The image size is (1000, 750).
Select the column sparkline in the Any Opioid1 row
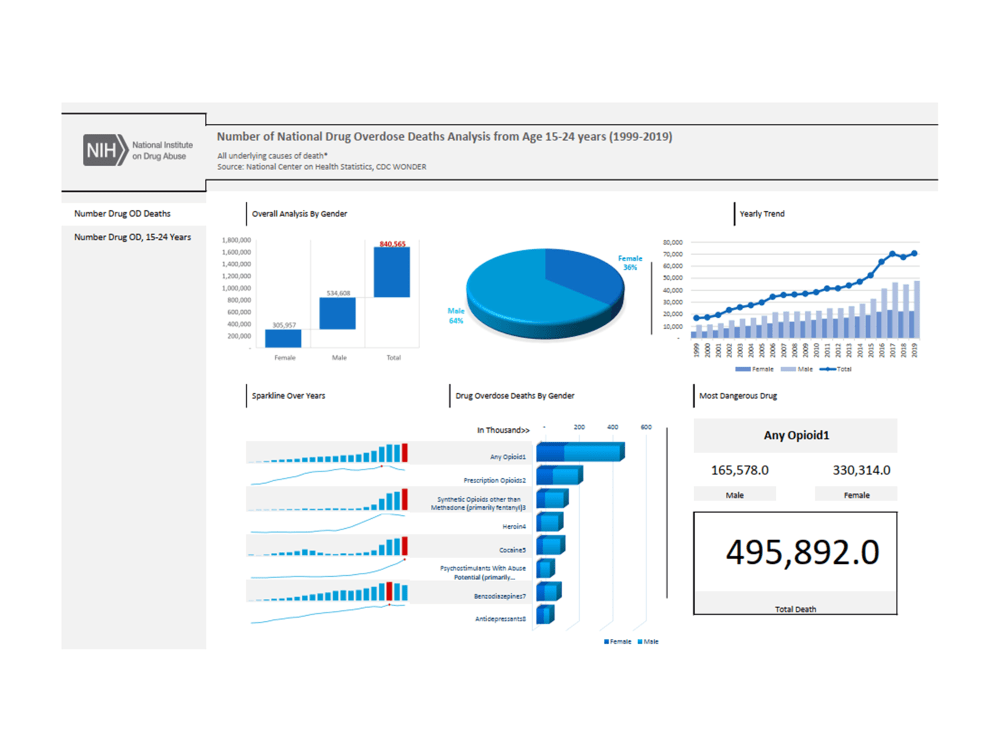click(327, 452)
